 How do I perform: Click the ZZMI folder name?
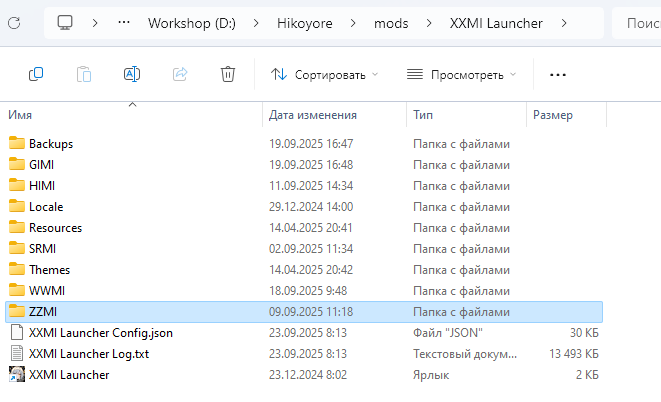click(x=43, y=312)
